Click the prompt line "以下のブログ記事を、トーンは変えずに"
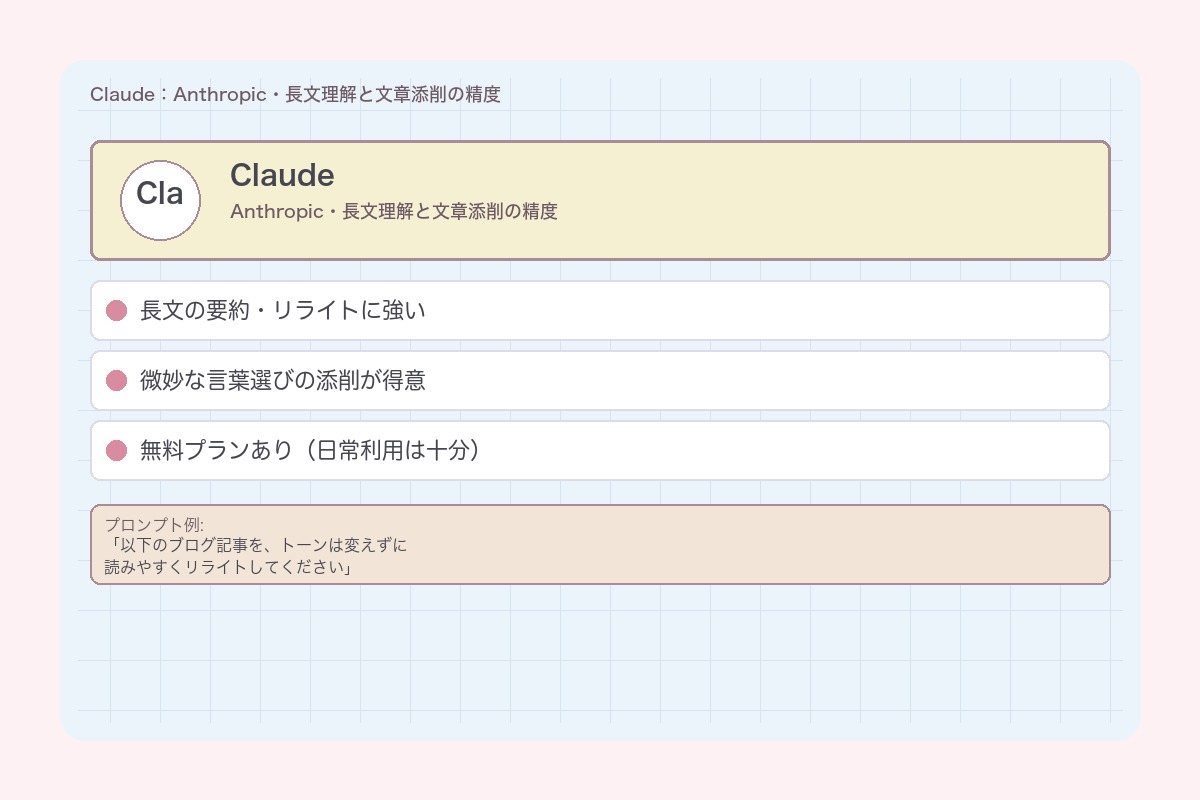The image size is (1200, 800). coord(256,546)
